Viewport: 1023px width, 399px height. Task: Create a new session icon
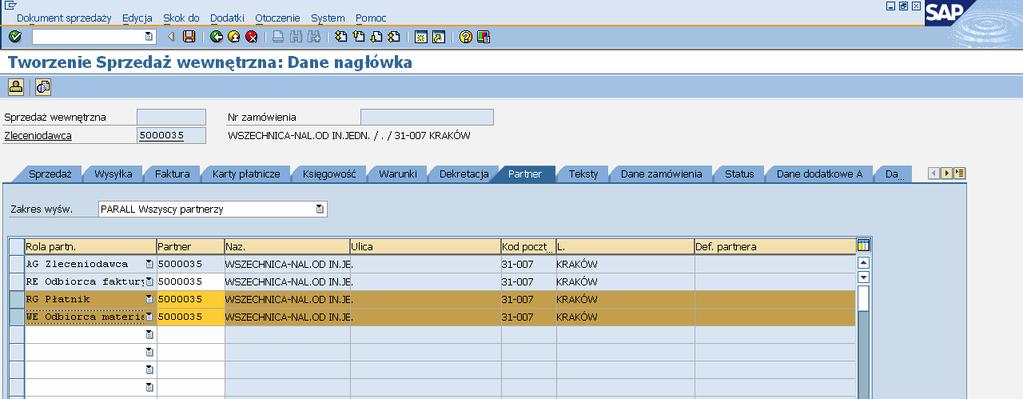(421, 37)
